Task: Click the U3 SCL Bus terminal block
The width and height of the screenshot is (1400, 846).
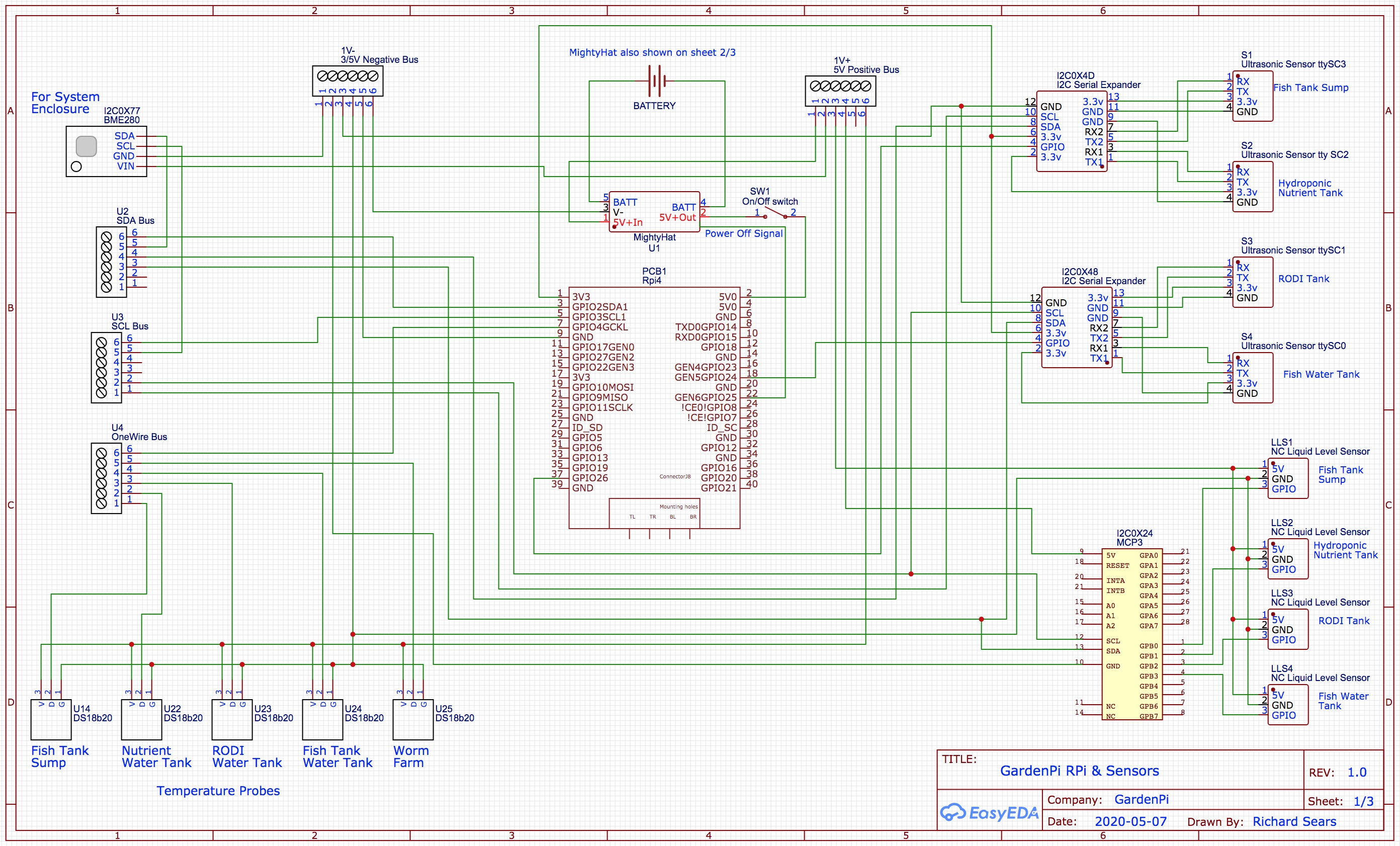Action: [x=106, y=368]
